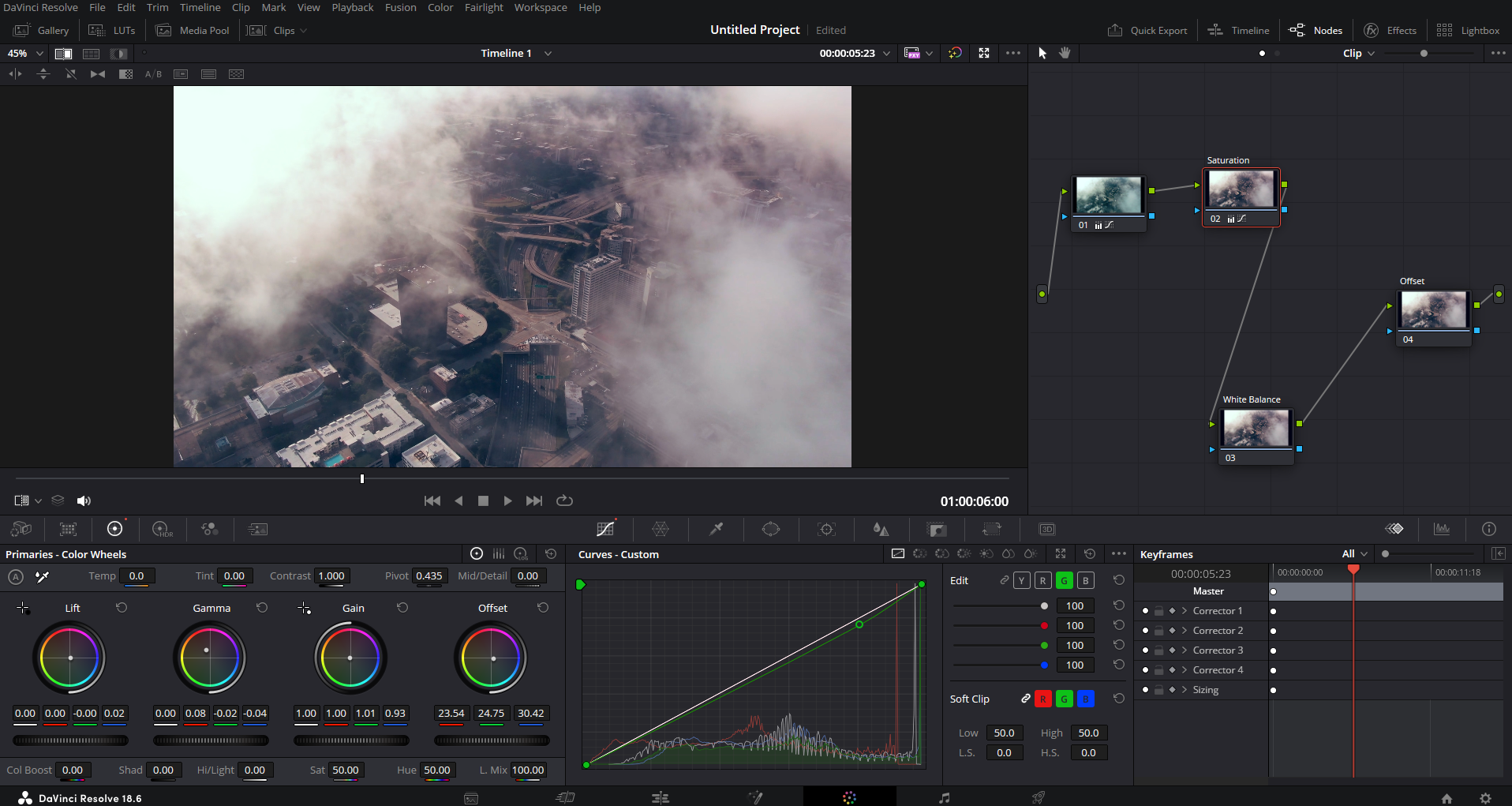This screenshot has width=1512, height=806.
Task: Select the Qualifier eyedropper tool
Action: tap(717, 529)
